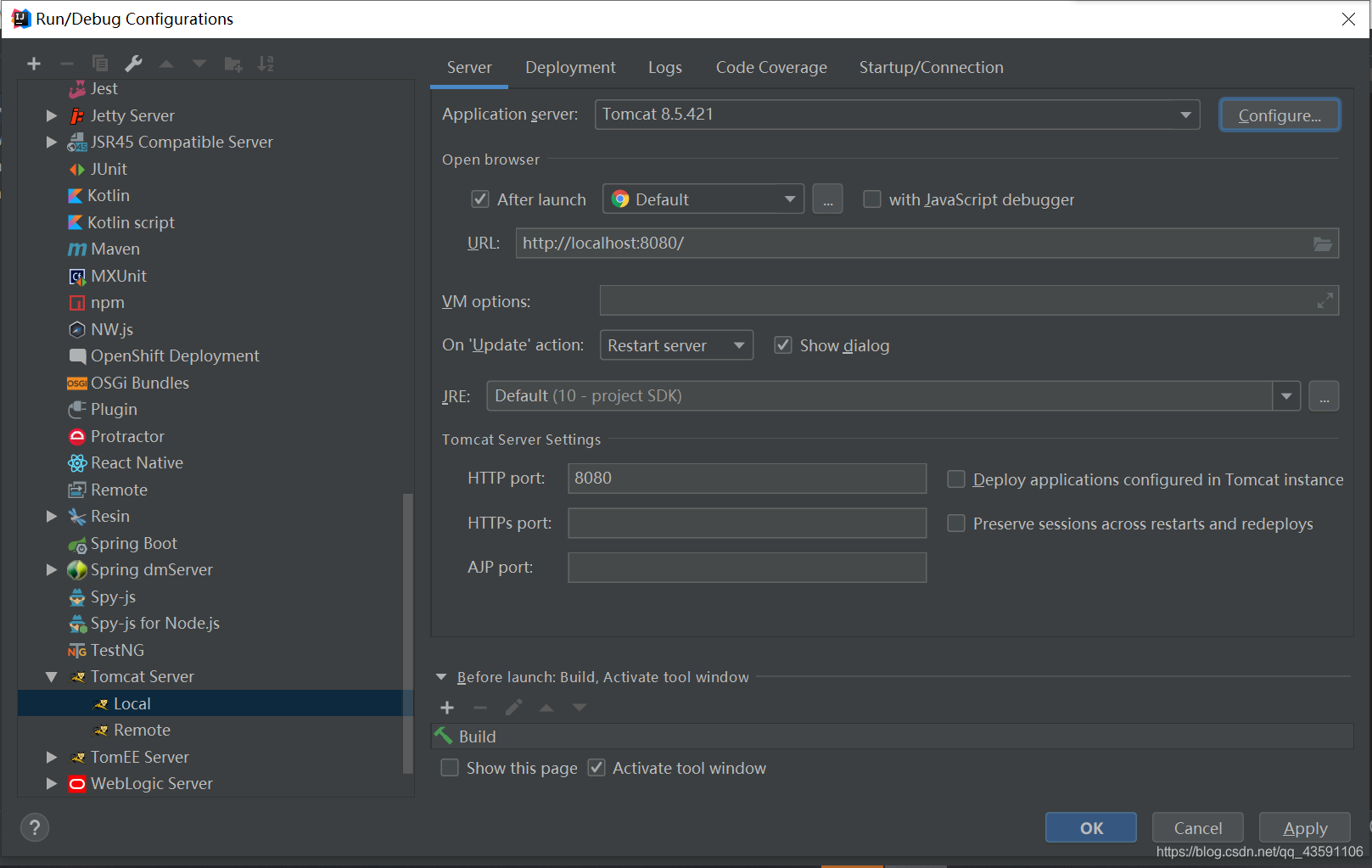Expand Jetty Server tree node
Image resolution: width=1372 pixels, height=868 pixels.
point(52,115)
